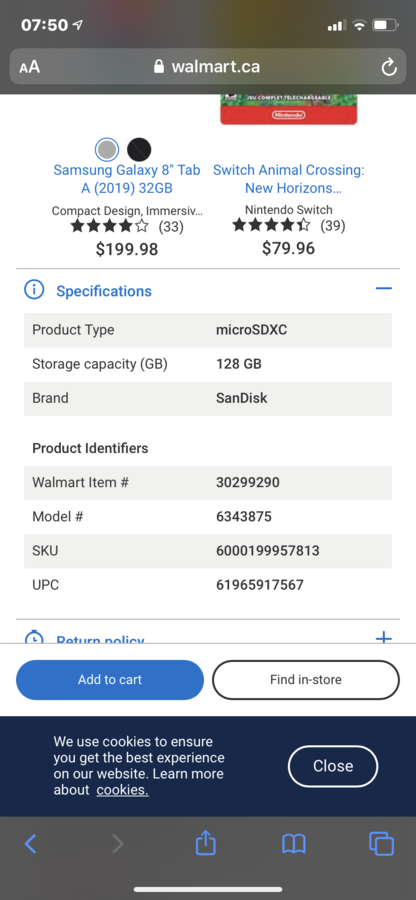Close the cookie notice banner
Image resolution: width=416 pixels, height=900 pixels.
pos(333,766)
